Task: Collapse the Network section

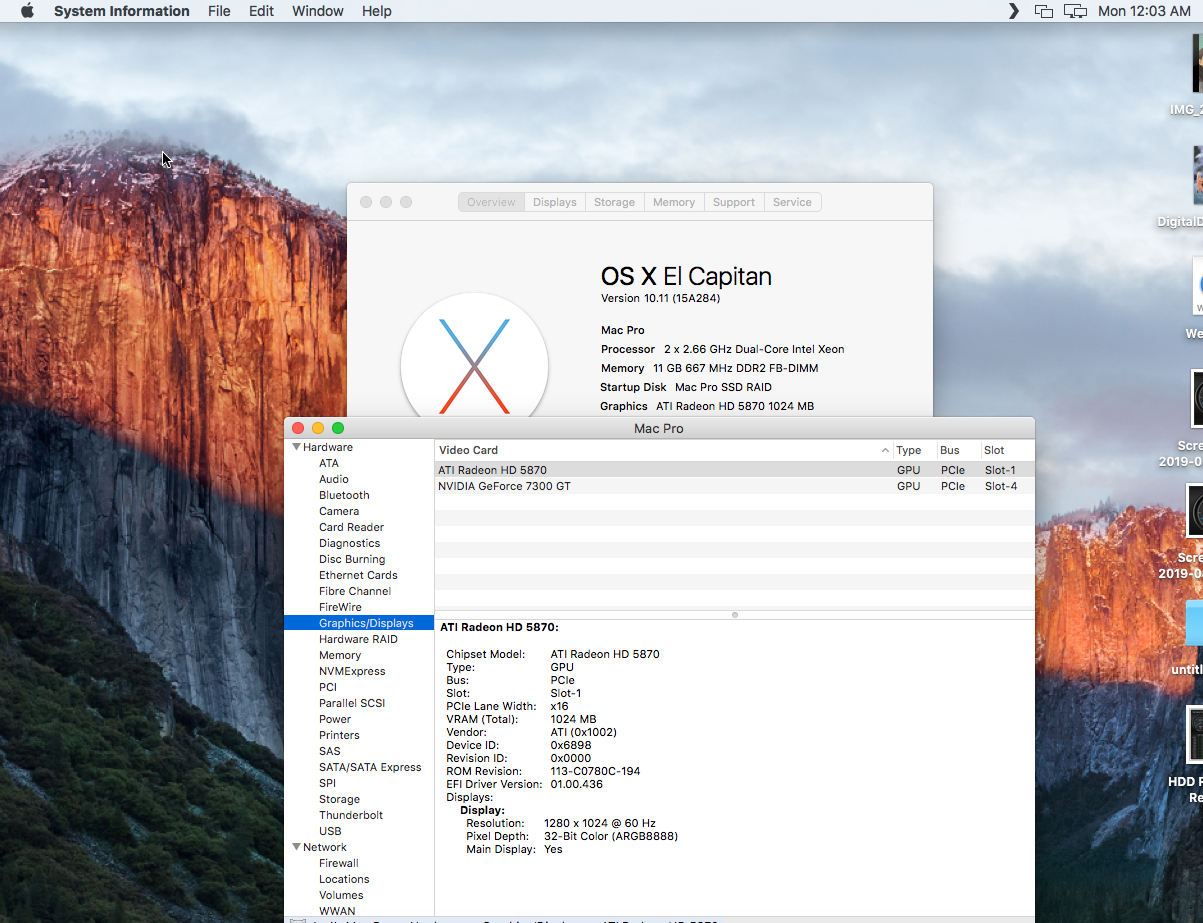Action: [297, 847]
